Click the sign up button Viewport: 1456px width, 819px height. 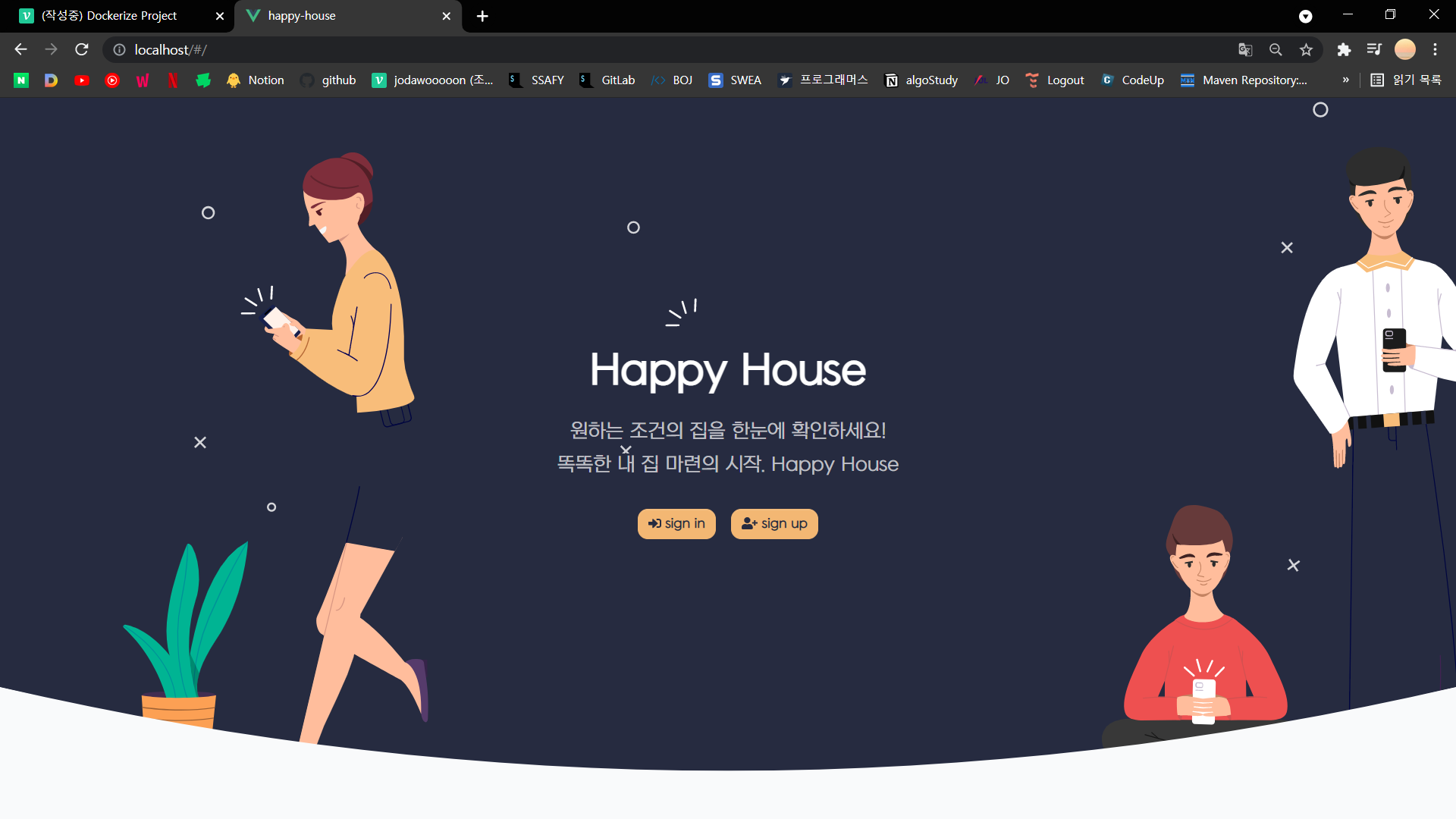point(773,523)
